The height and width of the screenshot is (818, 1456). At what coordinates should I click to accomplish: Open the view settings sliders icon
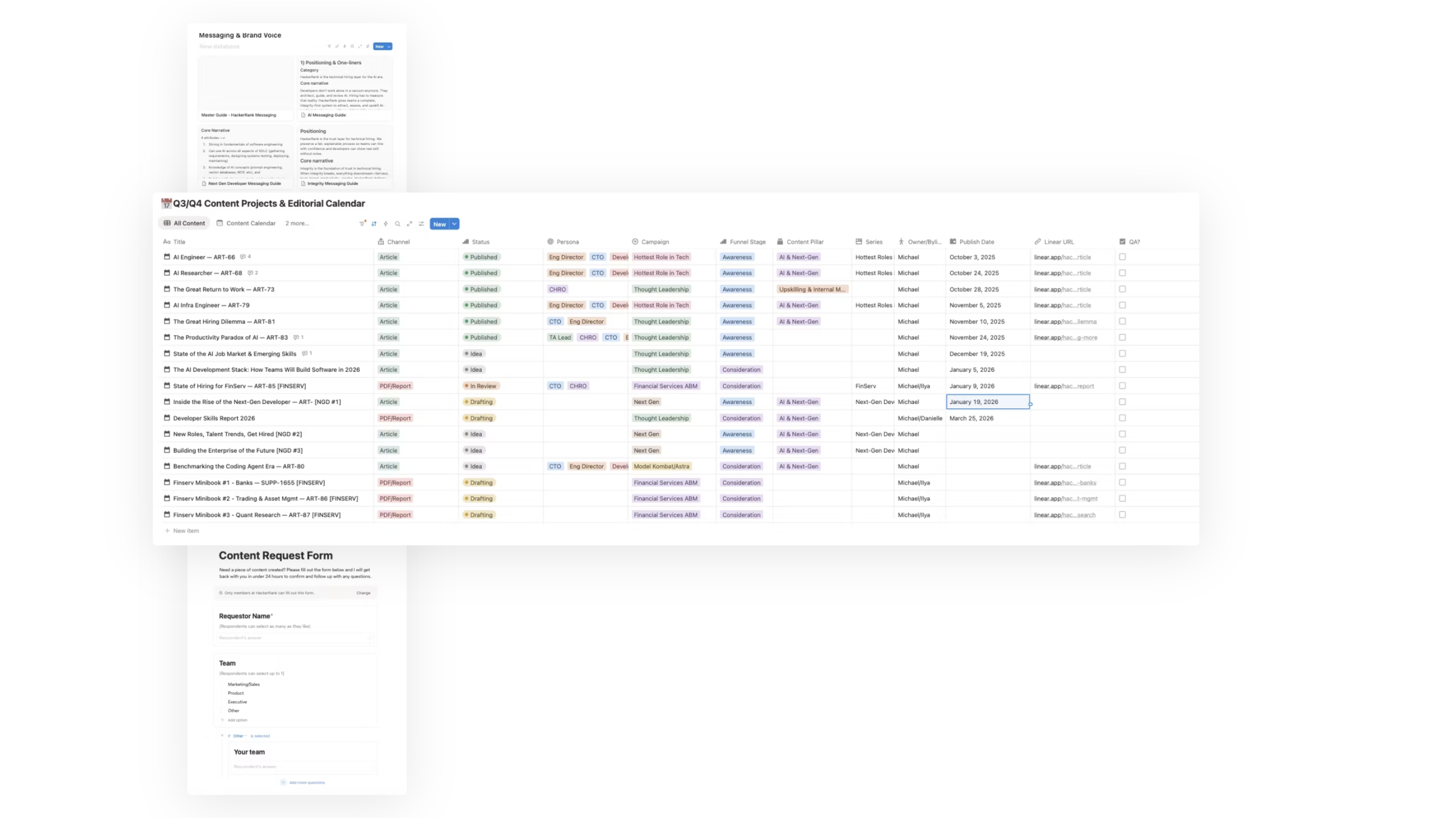[x=421, y=224]
